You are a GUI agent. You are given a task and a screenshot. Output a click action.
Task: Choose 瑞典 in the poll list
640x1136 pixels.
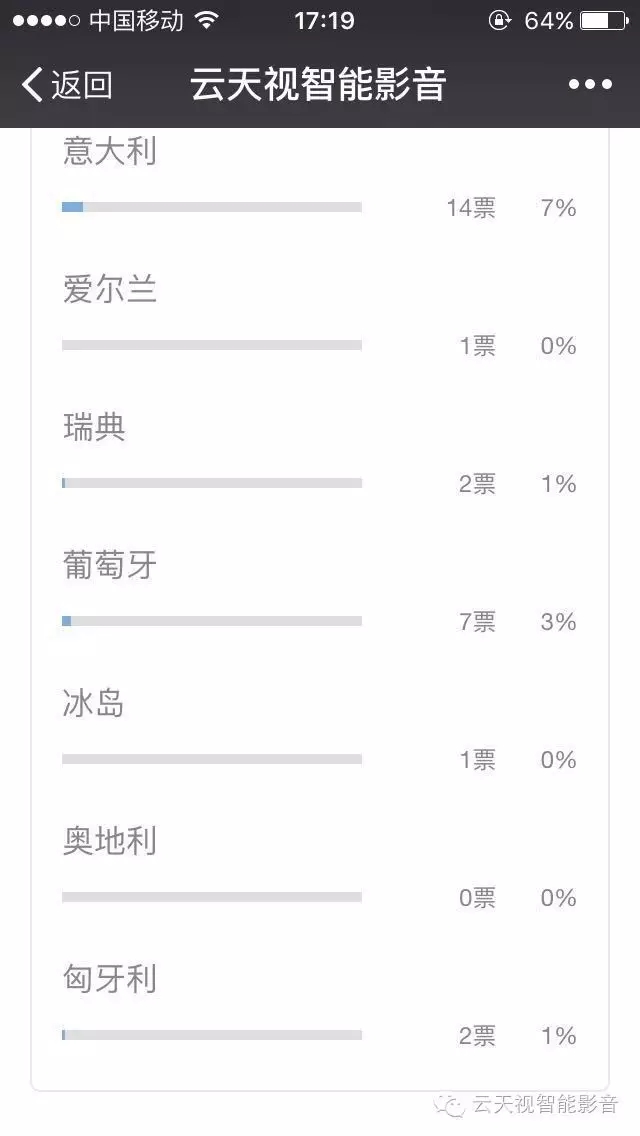(x=93, y=427)
